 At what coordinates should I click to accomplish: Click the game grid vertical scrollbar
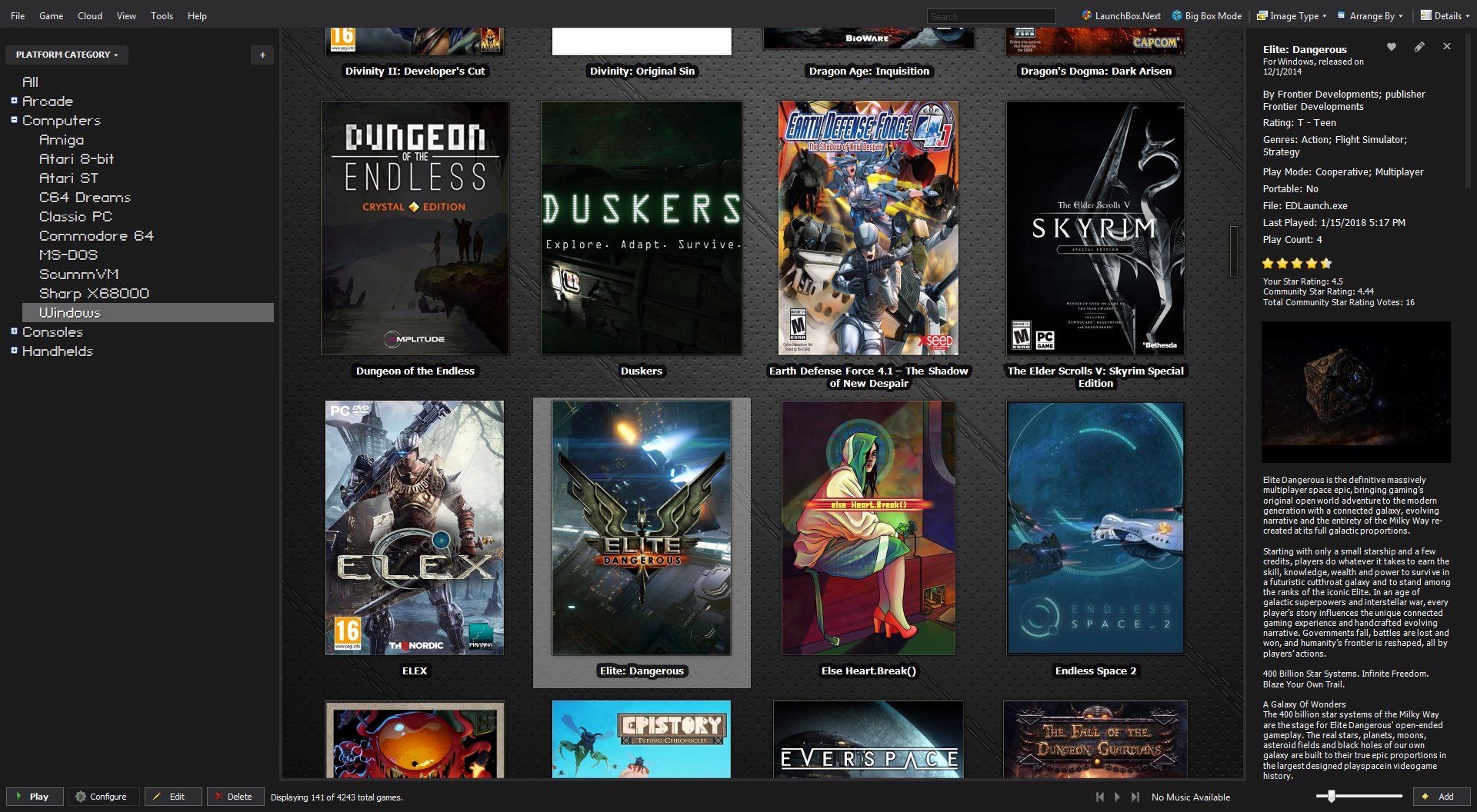click(x=1234, y=251)
